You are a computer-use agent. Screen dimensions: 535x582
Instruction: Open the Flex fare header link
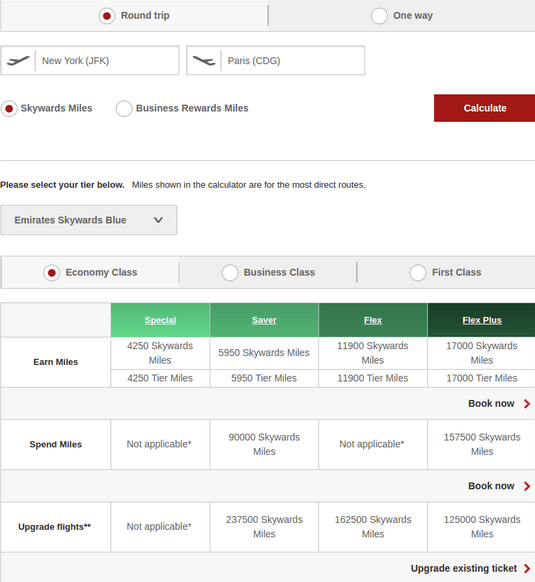click(373, 320)
